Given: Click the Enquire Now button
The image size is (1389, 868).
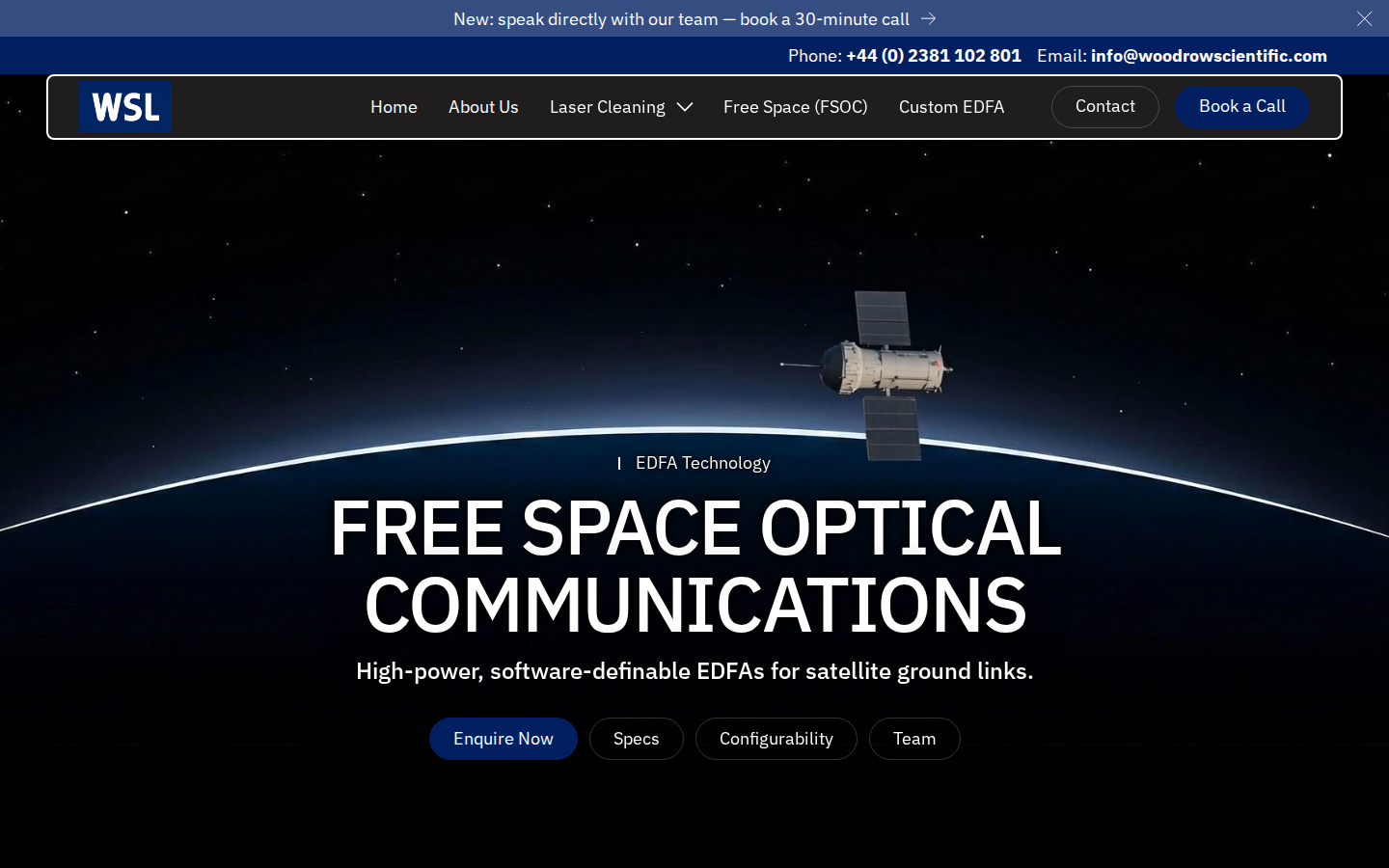Looking at the screenshot, I should [x=504, y=739].
